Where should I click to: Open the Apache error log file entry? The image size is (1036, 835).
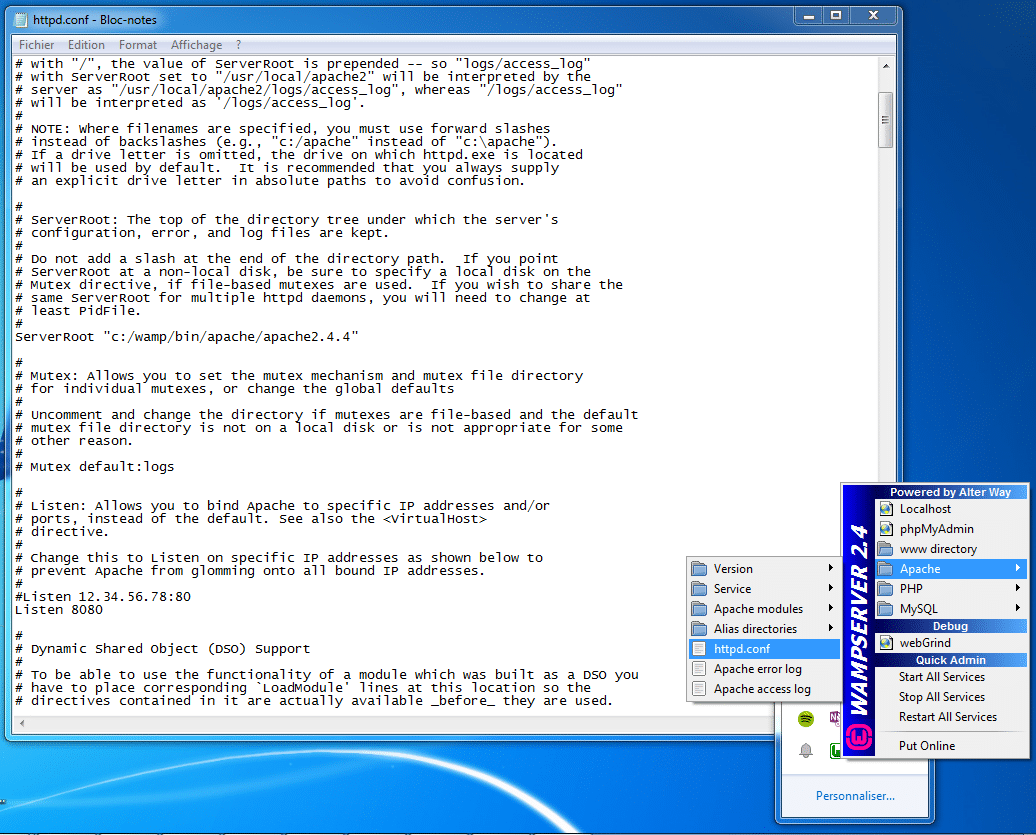(764, 669)
